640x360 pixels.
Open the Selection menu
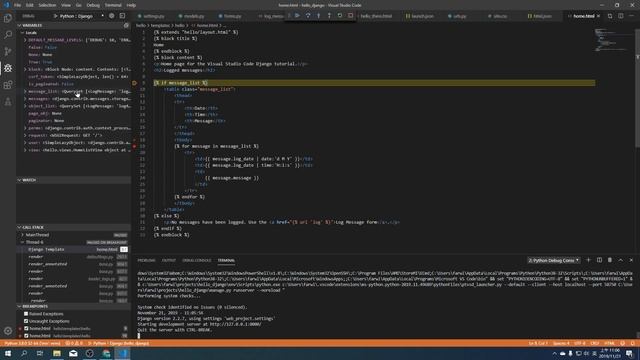tap(47, 5)
